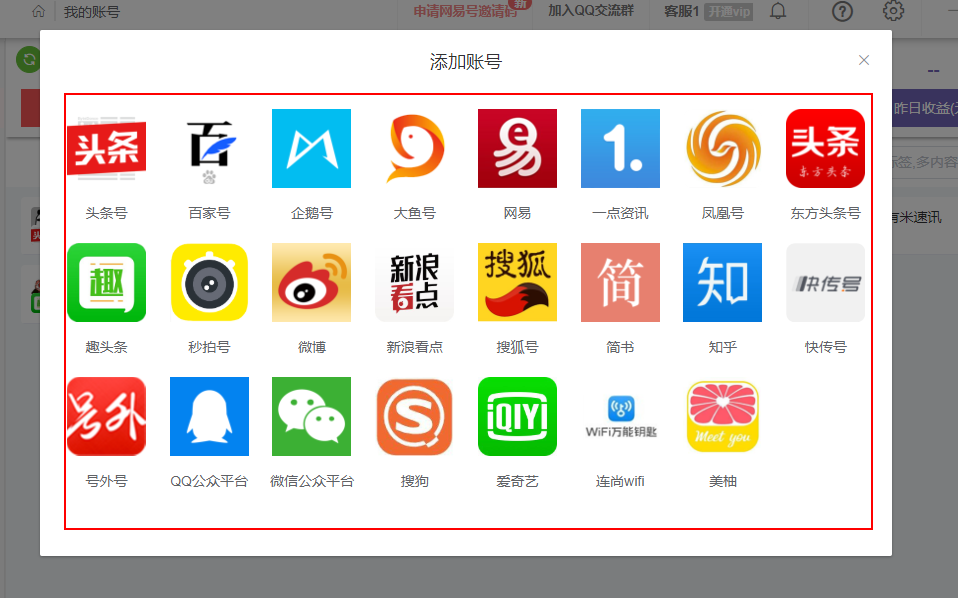Pick the 东方头条号 icon
Image resolution: width=958 pixels, height=598 pixels.
tap(825, 149)
